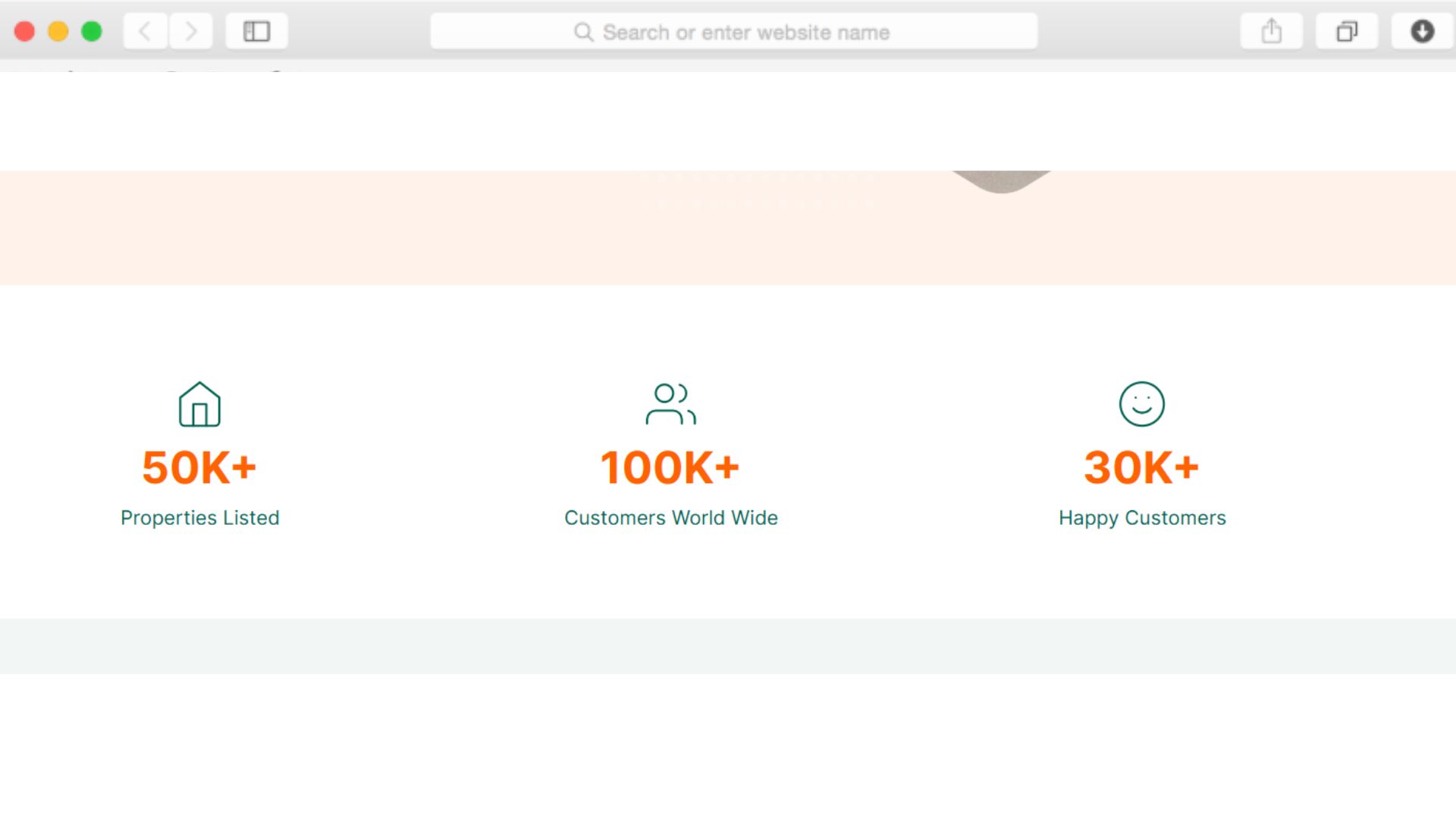Viewport: 1456px width, 819px height.
Task: Show the tab overview icon
Action: (1346, 32)
